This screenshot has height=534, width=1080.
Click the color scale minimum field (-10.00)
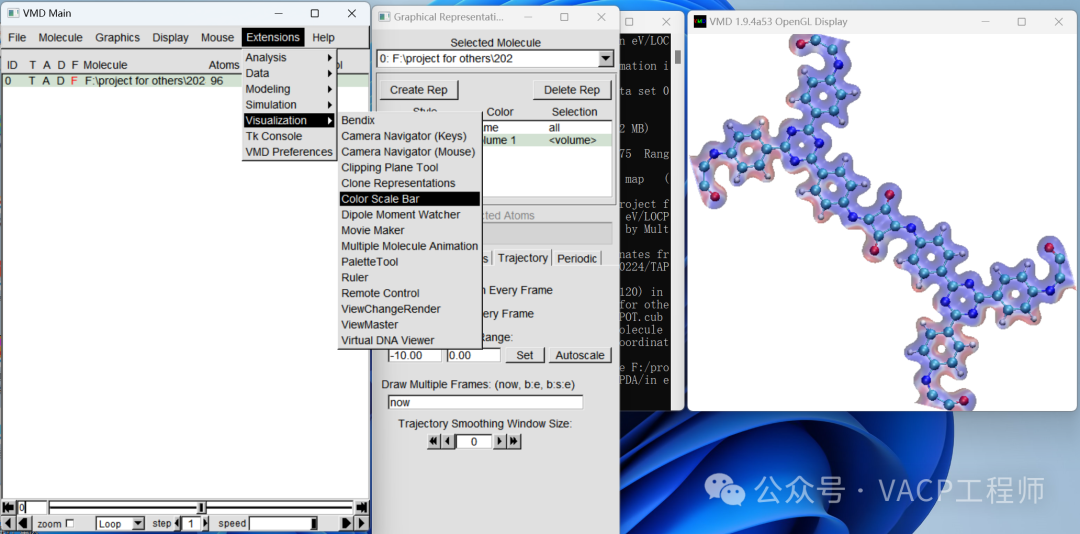tap(415, 356)
